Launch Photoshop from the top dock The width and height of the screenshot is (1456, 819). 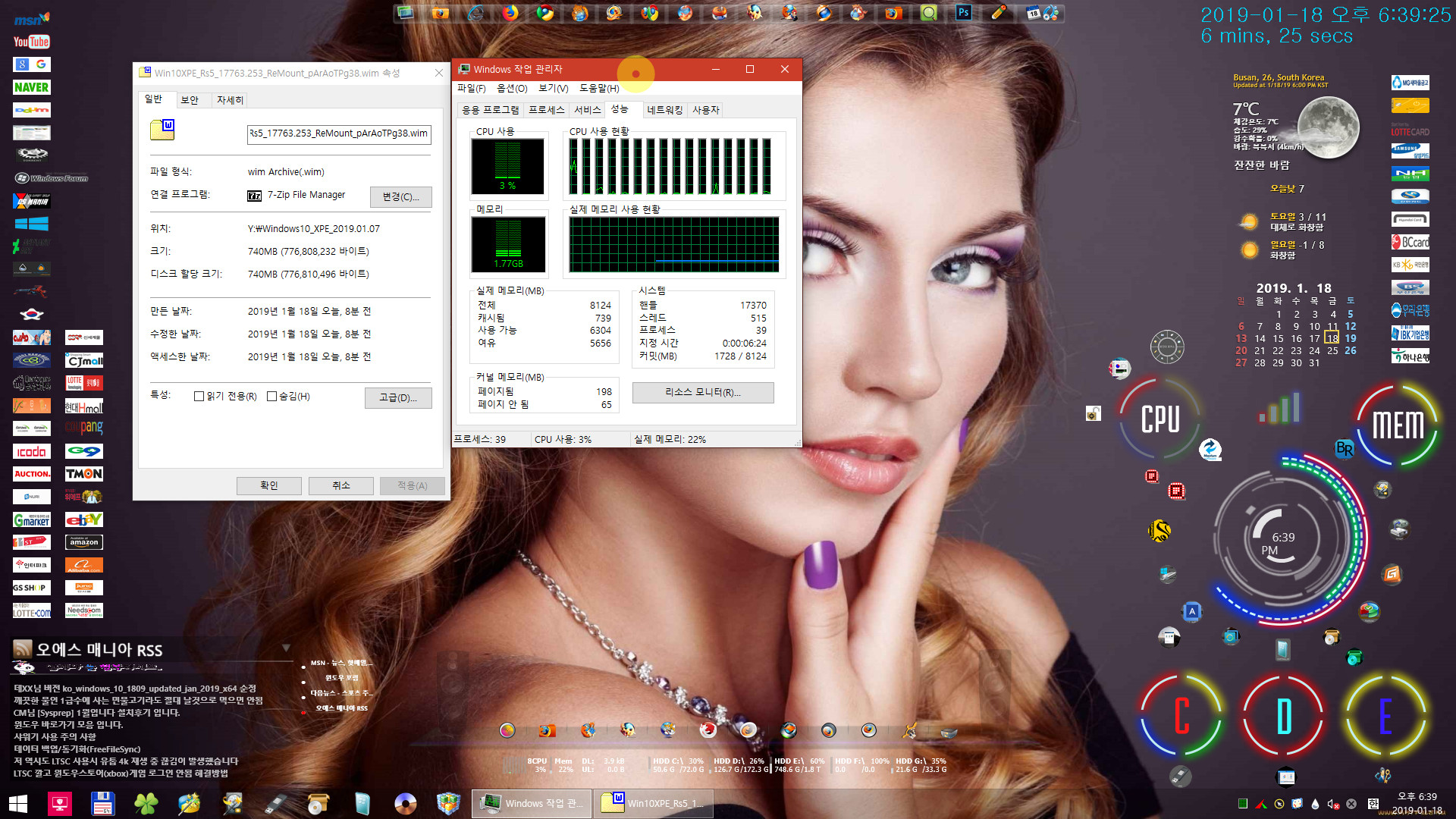963,13
